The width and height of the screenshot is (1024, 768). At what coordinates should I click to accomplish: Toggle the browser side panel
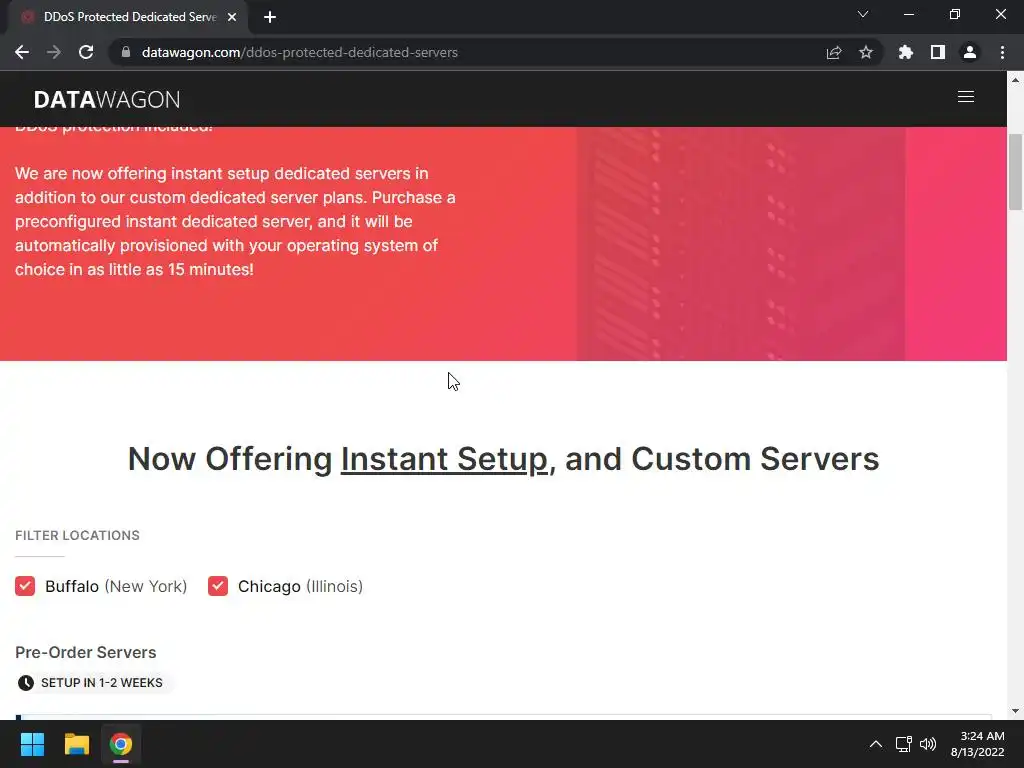pyautogui.click(x=938, y=52)
